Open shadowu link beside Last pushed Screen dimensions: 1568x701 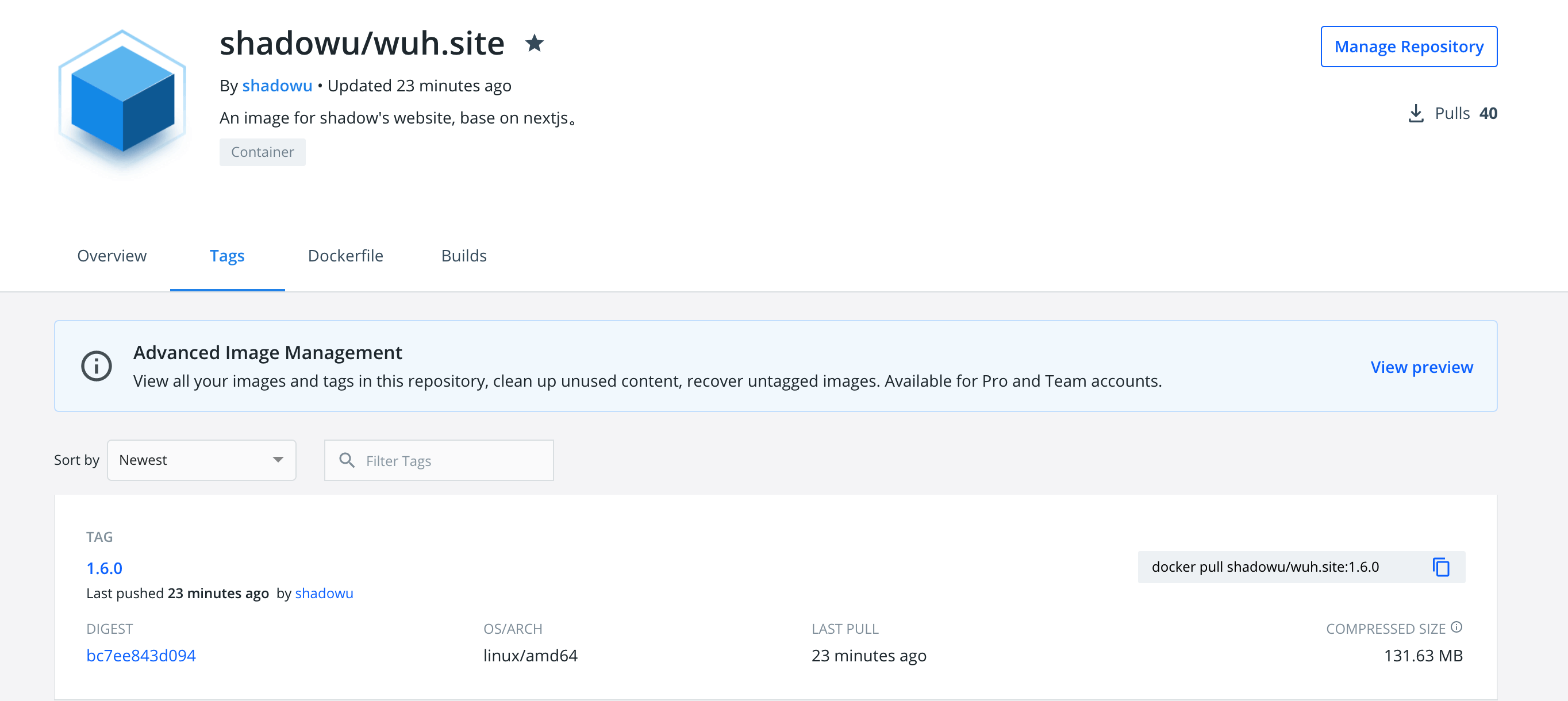[324, 594]
